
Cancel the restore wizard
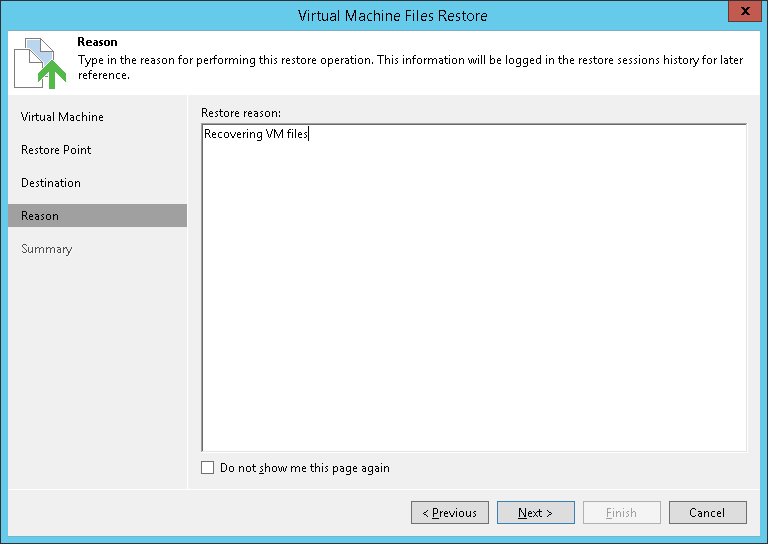[x=708, y=513]
